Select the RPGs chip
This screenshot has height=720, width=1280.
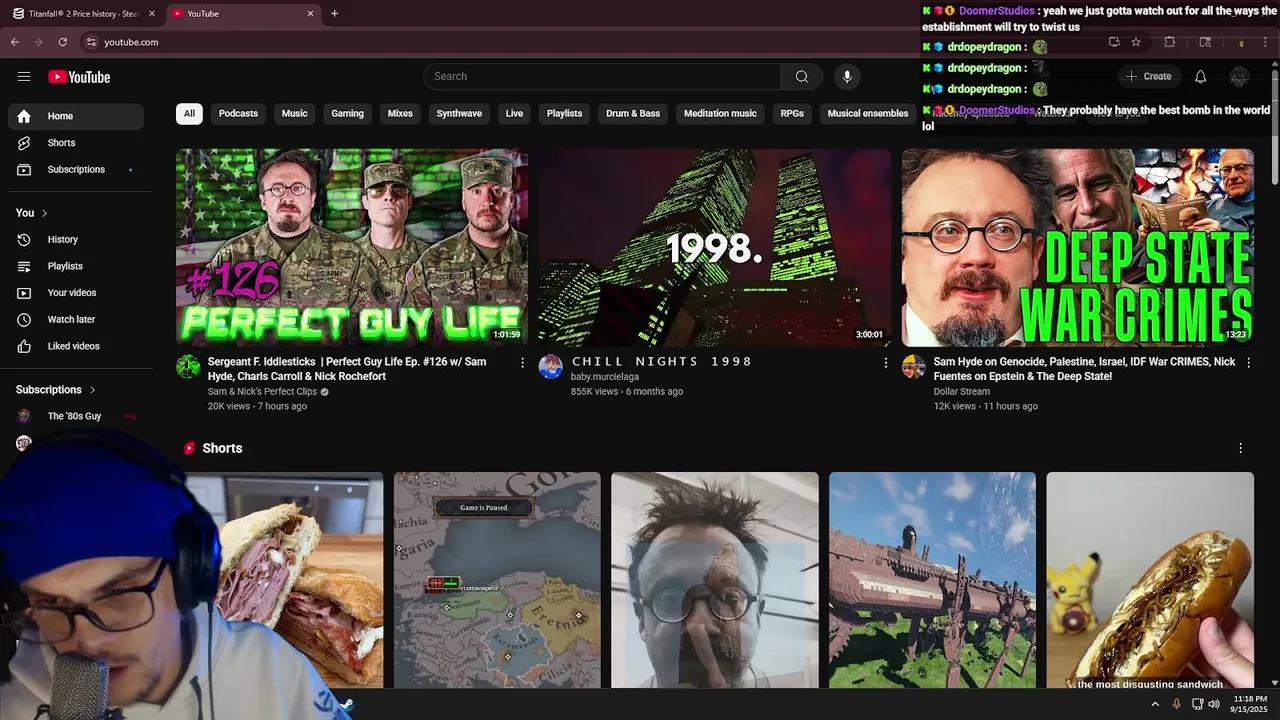[792, 114]
